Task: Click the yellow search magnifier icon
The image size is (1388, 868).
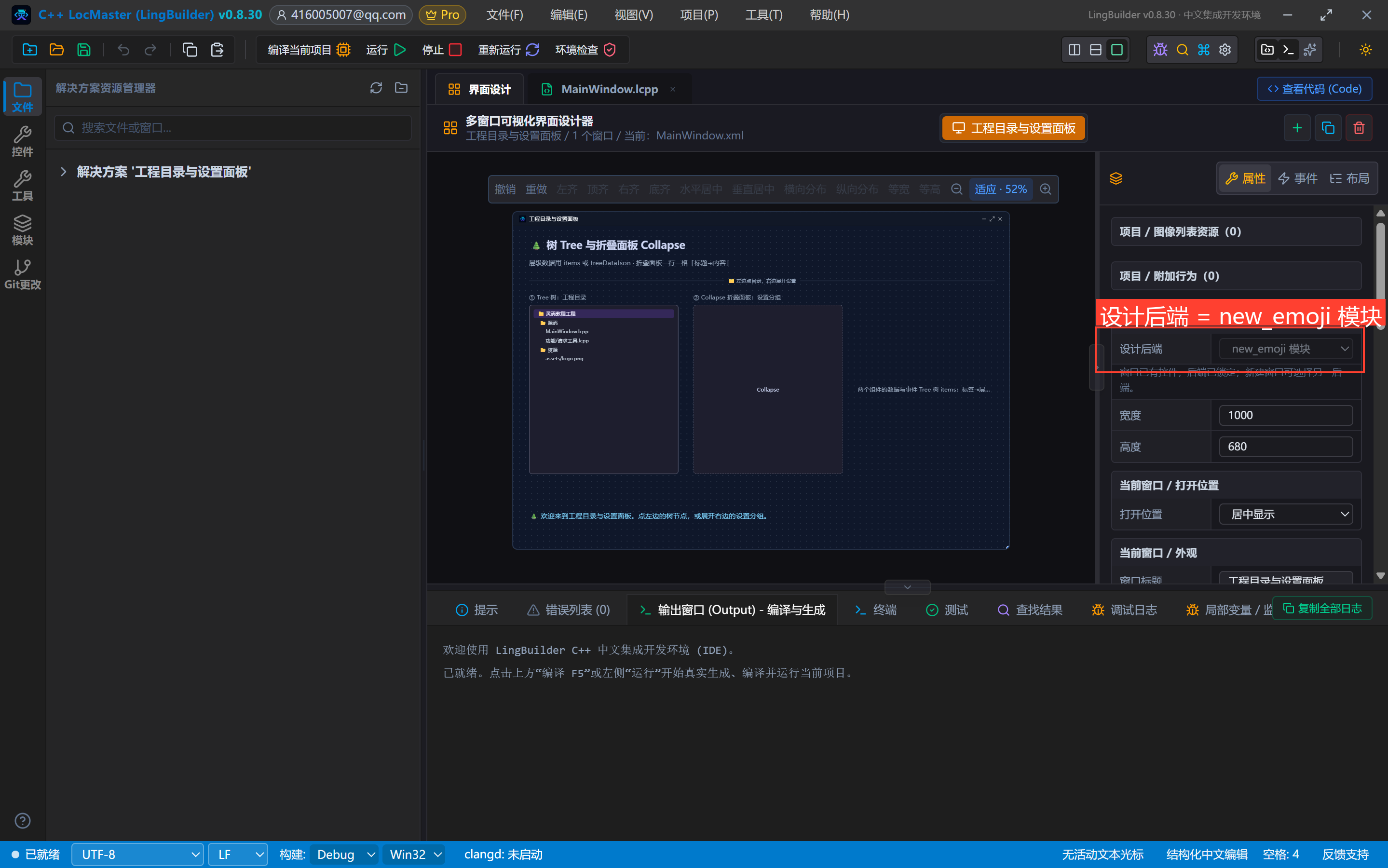Action: coord(1182,50)
